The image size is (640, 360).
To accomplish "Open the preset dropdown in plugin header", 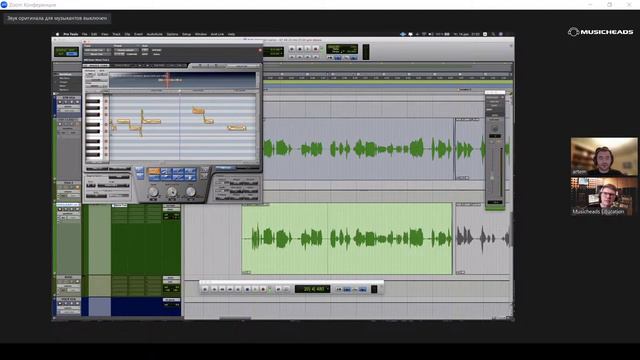I will point(126,50).
